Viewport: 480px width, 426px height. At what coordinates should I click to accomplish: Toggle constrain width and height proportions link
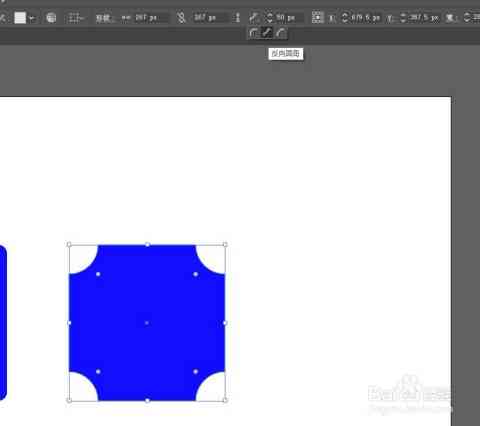point(181,17)
